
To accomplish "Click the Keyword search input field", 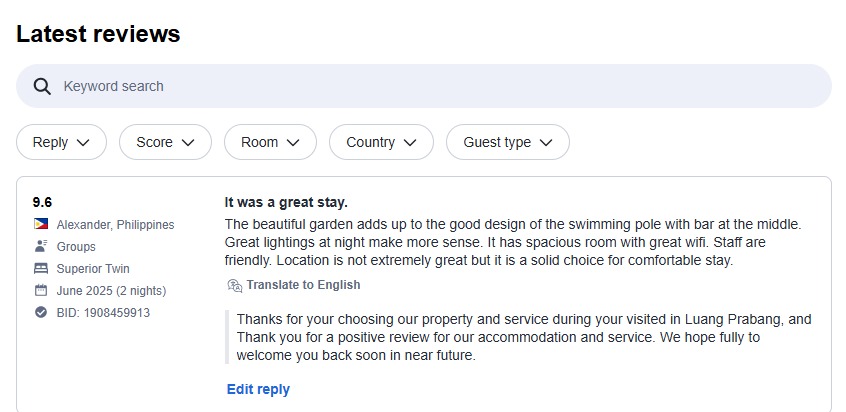I will [x=424, y=86].
